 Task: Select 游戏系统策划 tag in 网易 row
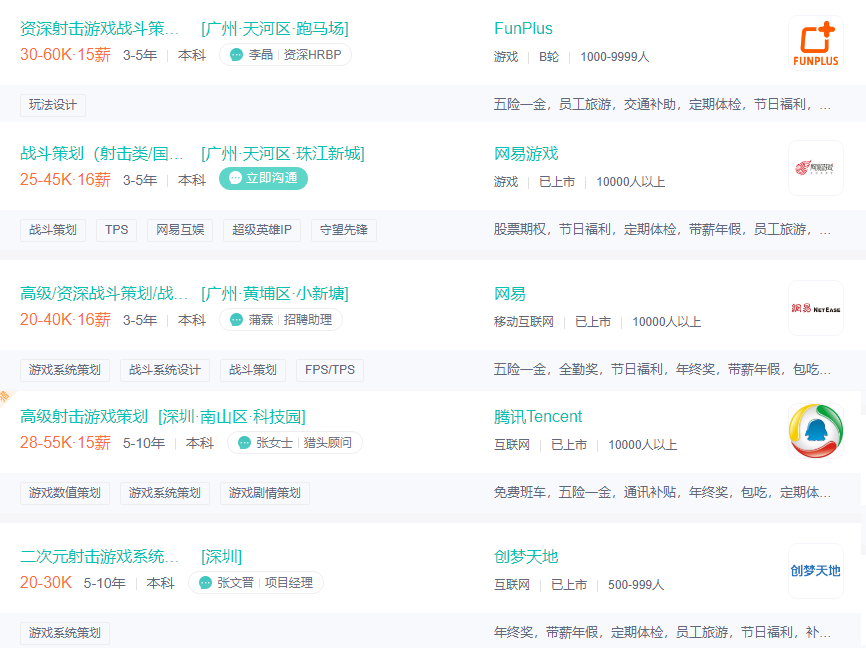click(x=65, y=370)
